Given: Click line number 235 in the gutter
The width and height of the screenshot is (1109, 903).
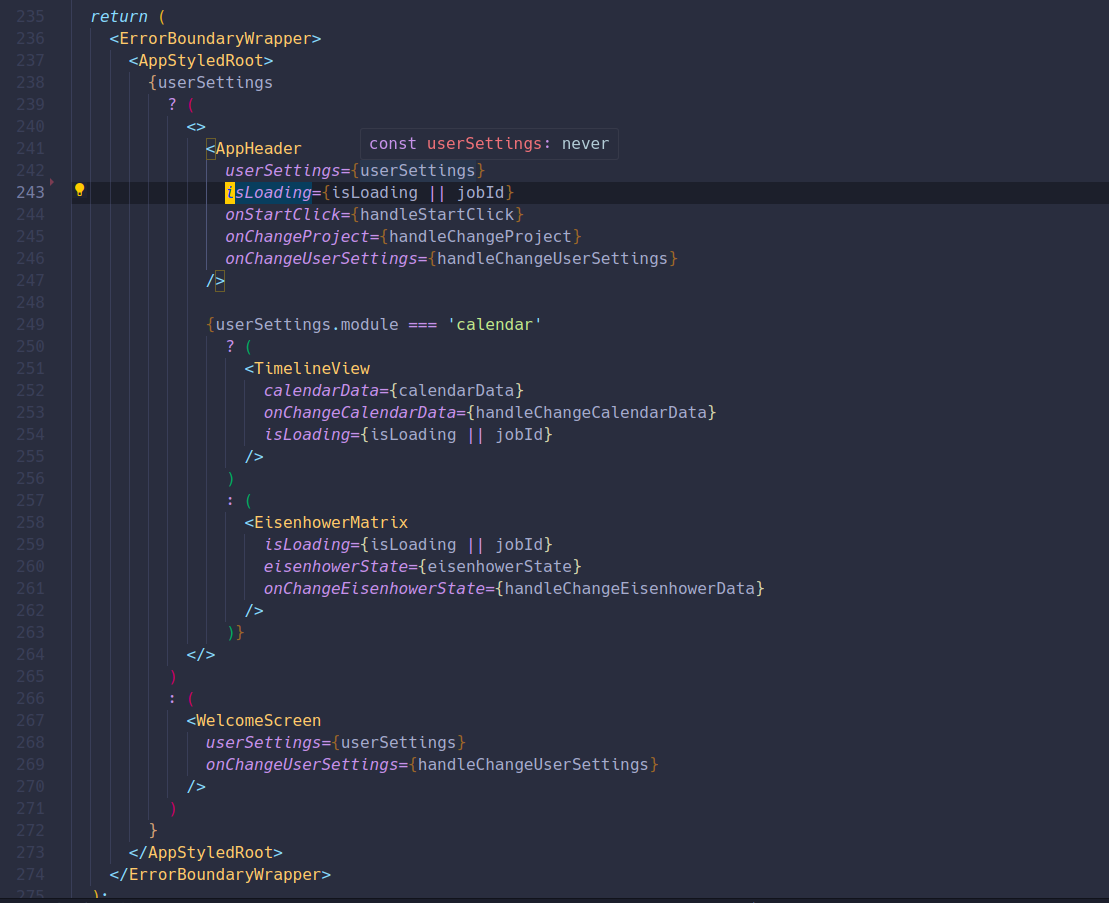Looking at the screenshot, I should click(x=30, y=16).
